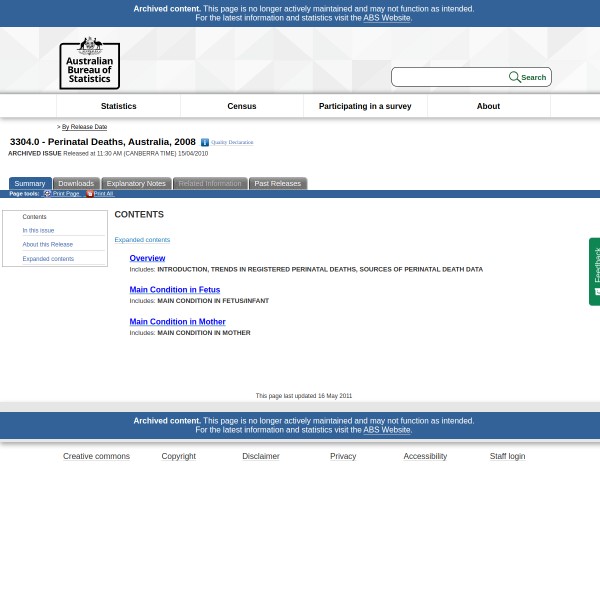Image resolution: width=600 pixels, height=600 pixels.
Task: Click the Print All icon
Action: [x=89, y=194]
